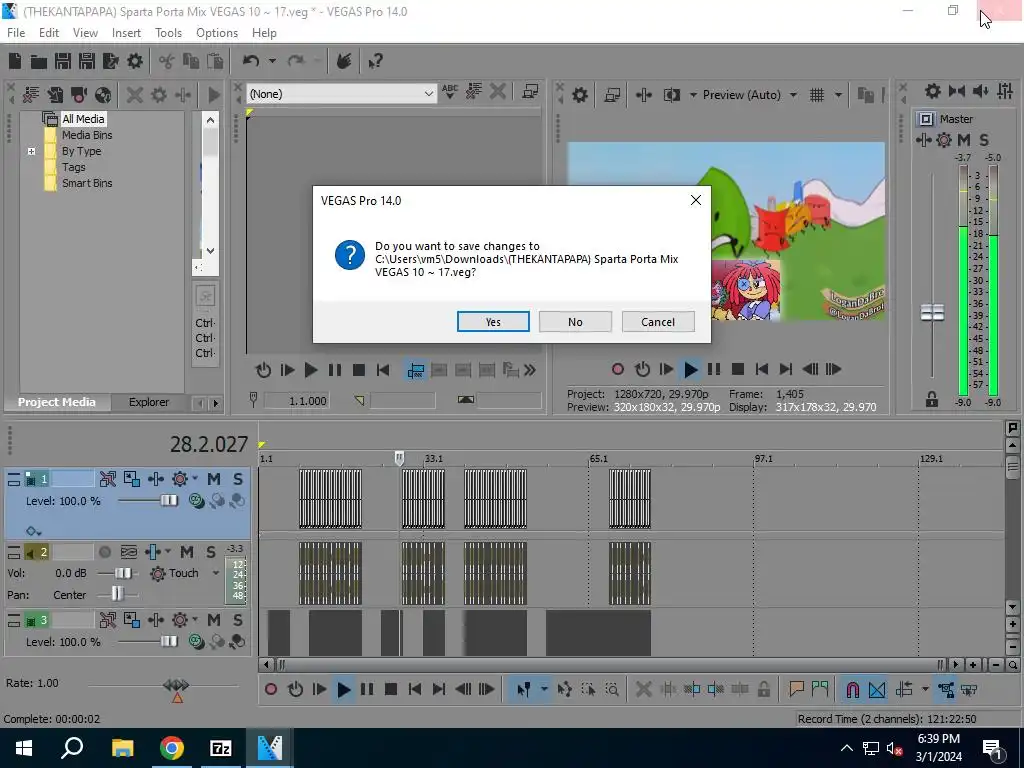
Task: Adjust track 2 Pan slider
Action: (117, 594)
